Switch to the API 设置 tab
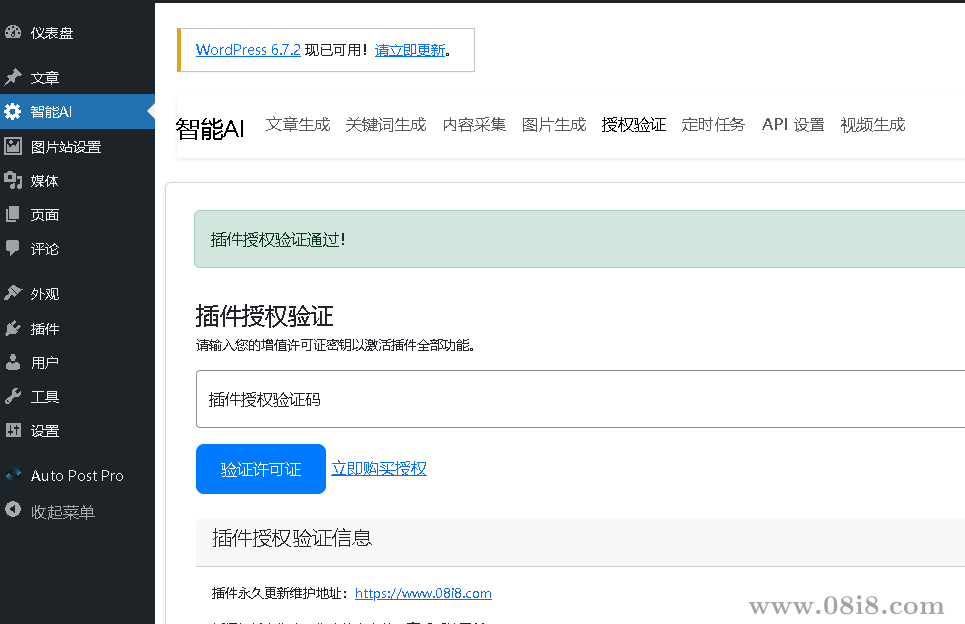The image size is (965, 624). click(792, 124)
